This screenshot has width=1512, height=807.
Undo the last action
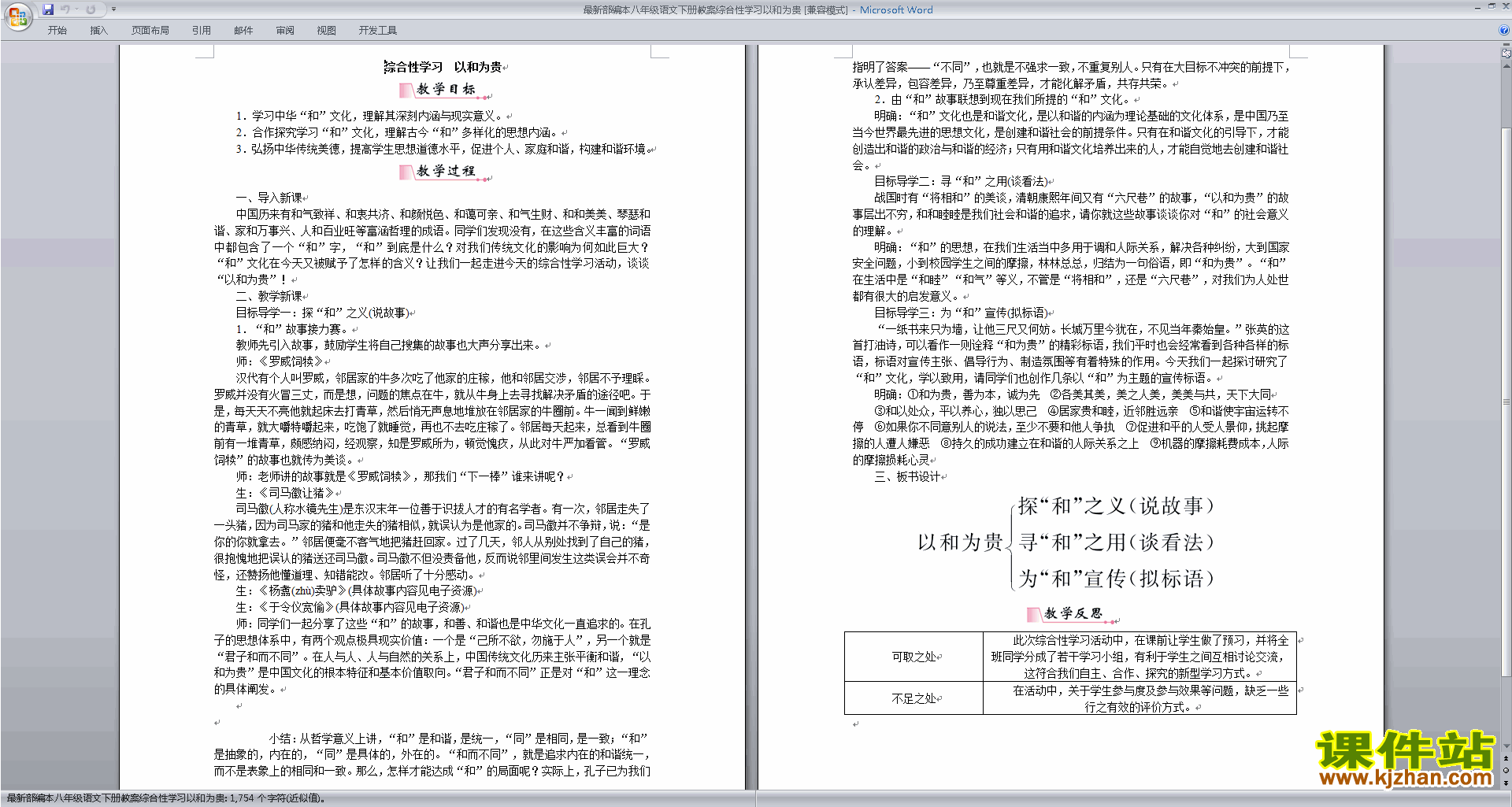pos(65,9)
